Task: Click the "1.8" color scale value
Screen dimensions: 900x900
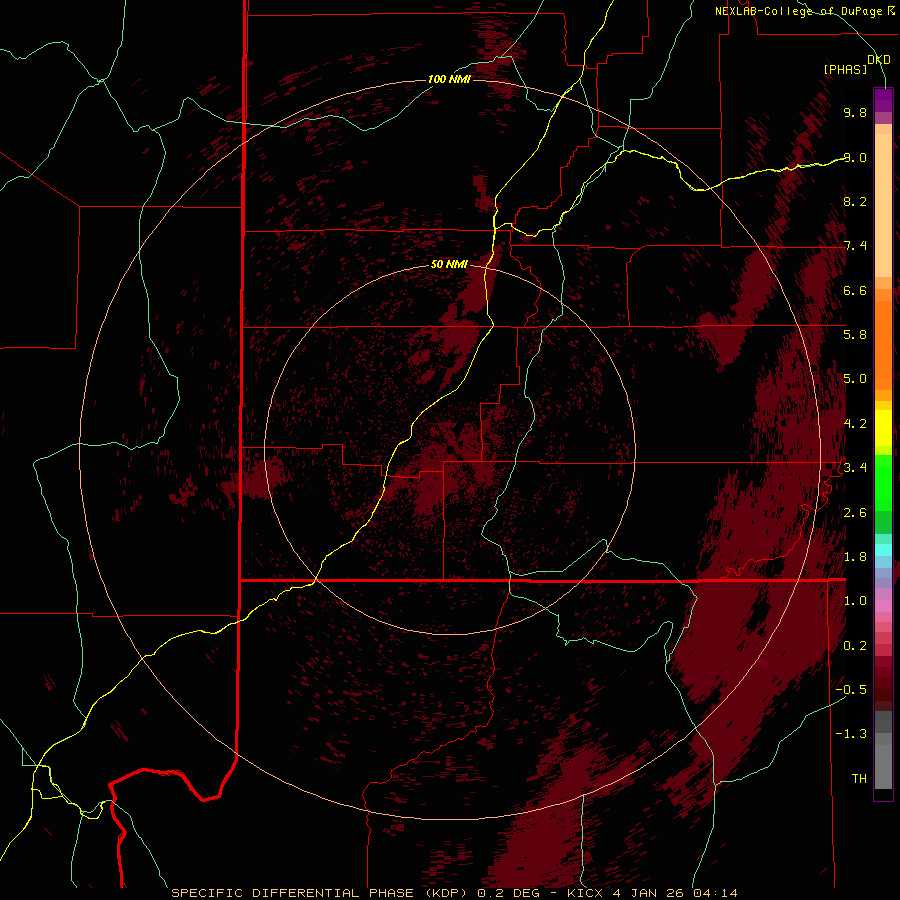Action: pos(855,557)
